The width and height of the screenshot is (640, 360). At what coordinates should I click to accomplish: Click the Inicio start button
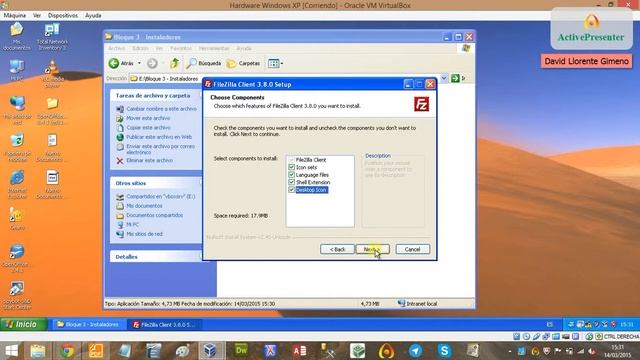coord(23,324)
